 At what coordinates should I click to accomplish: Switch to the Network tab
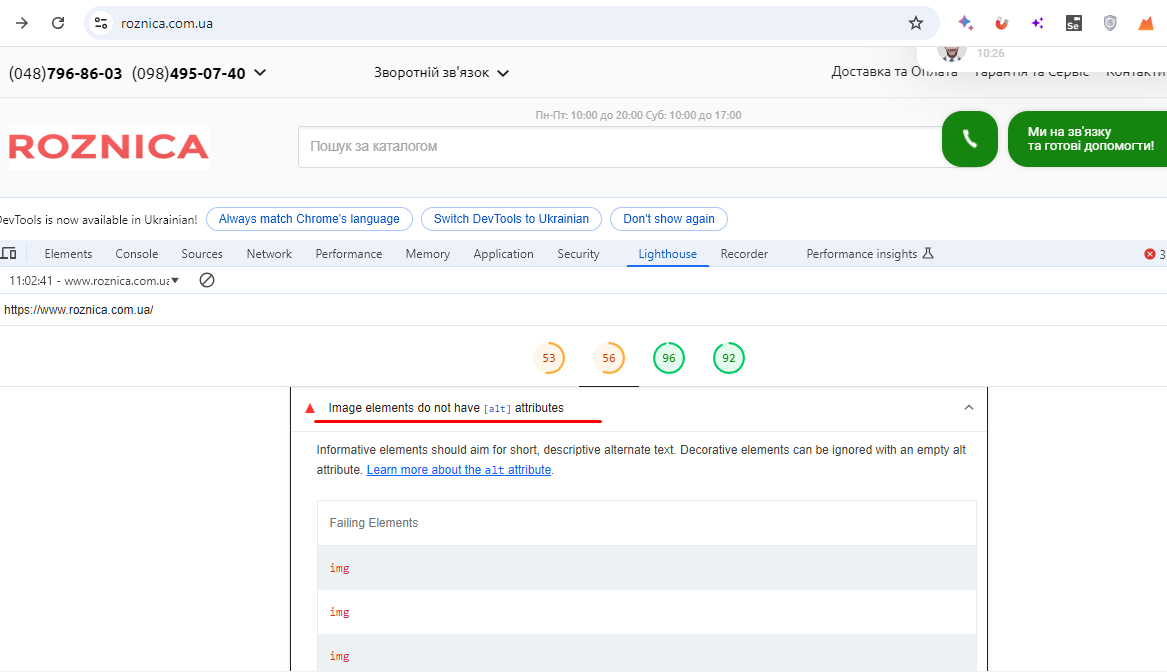point(269,254)
